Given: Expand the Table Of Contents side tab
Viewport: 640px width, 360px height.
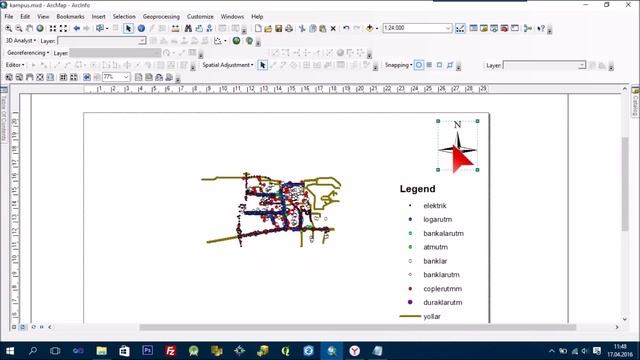Looking at the screenshot, I should pos(3,116).
